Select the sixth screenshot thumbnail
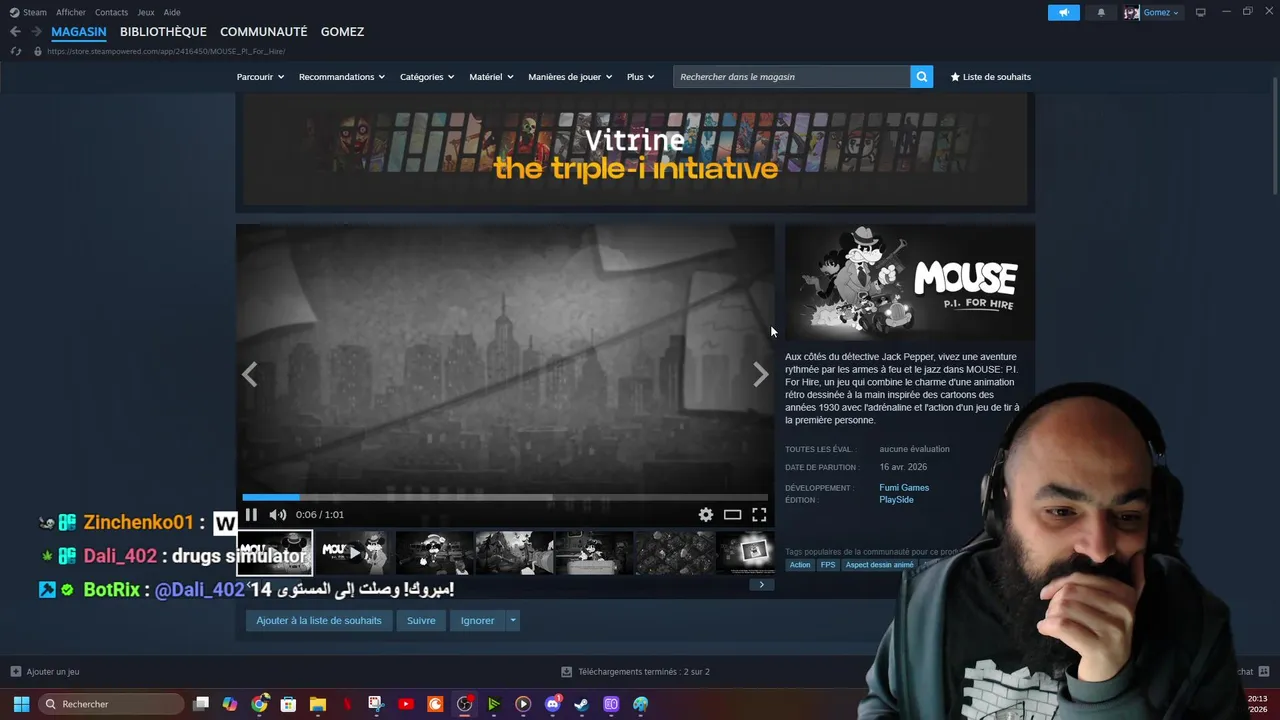 click(x=674, y=553)
